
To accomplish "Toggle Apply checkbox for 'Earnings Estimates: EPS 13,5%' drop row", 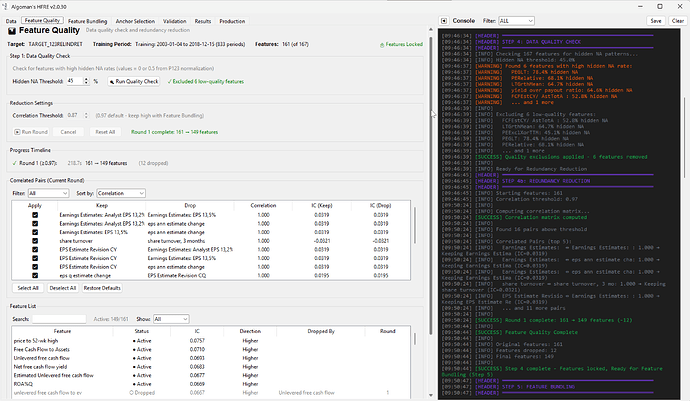I will click(35, 215).
